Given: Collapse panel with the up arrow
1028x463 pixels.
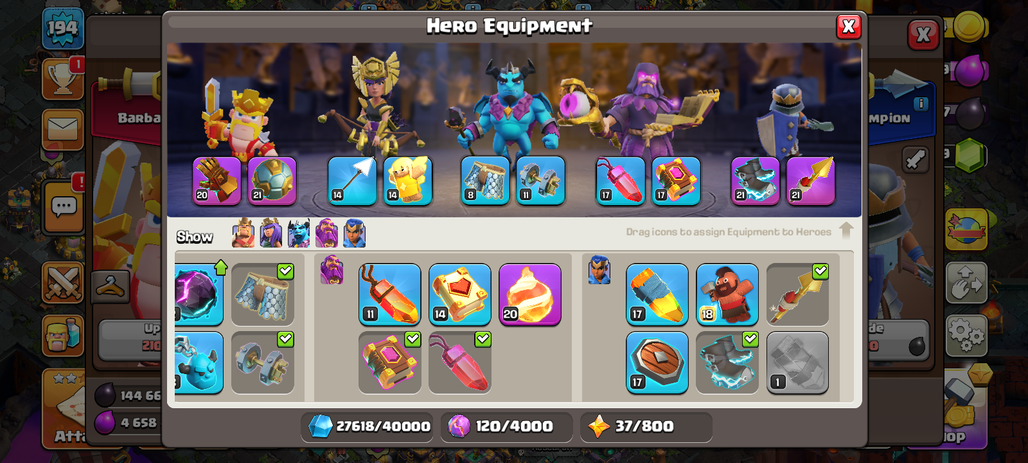Looking at the screenshot, I should (x=846, y=231).
